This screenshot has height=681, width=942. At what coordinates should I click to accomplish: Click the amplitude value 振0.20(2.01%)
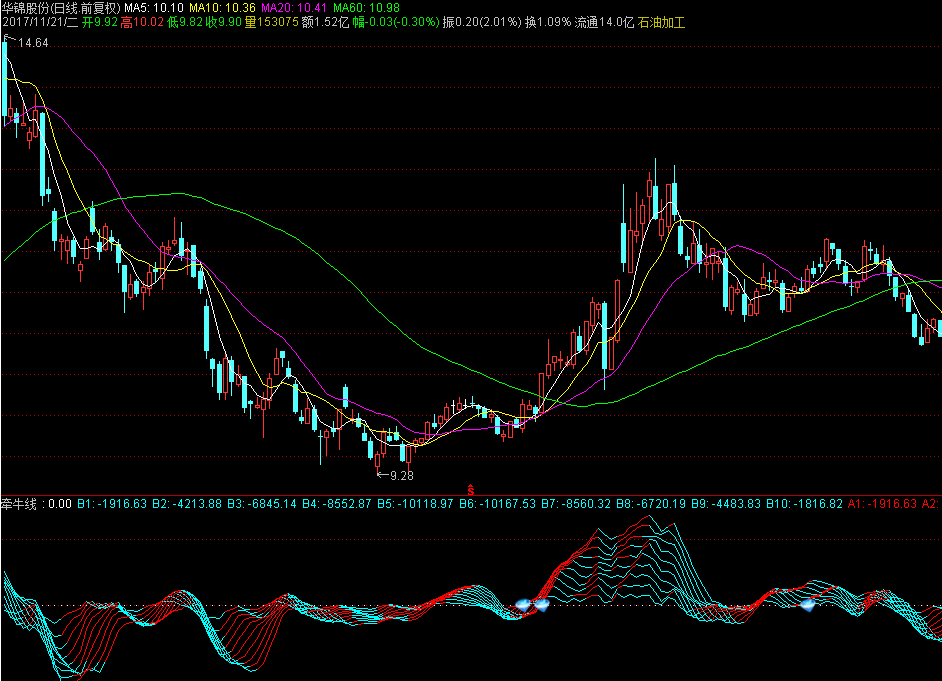coord(482,23)
